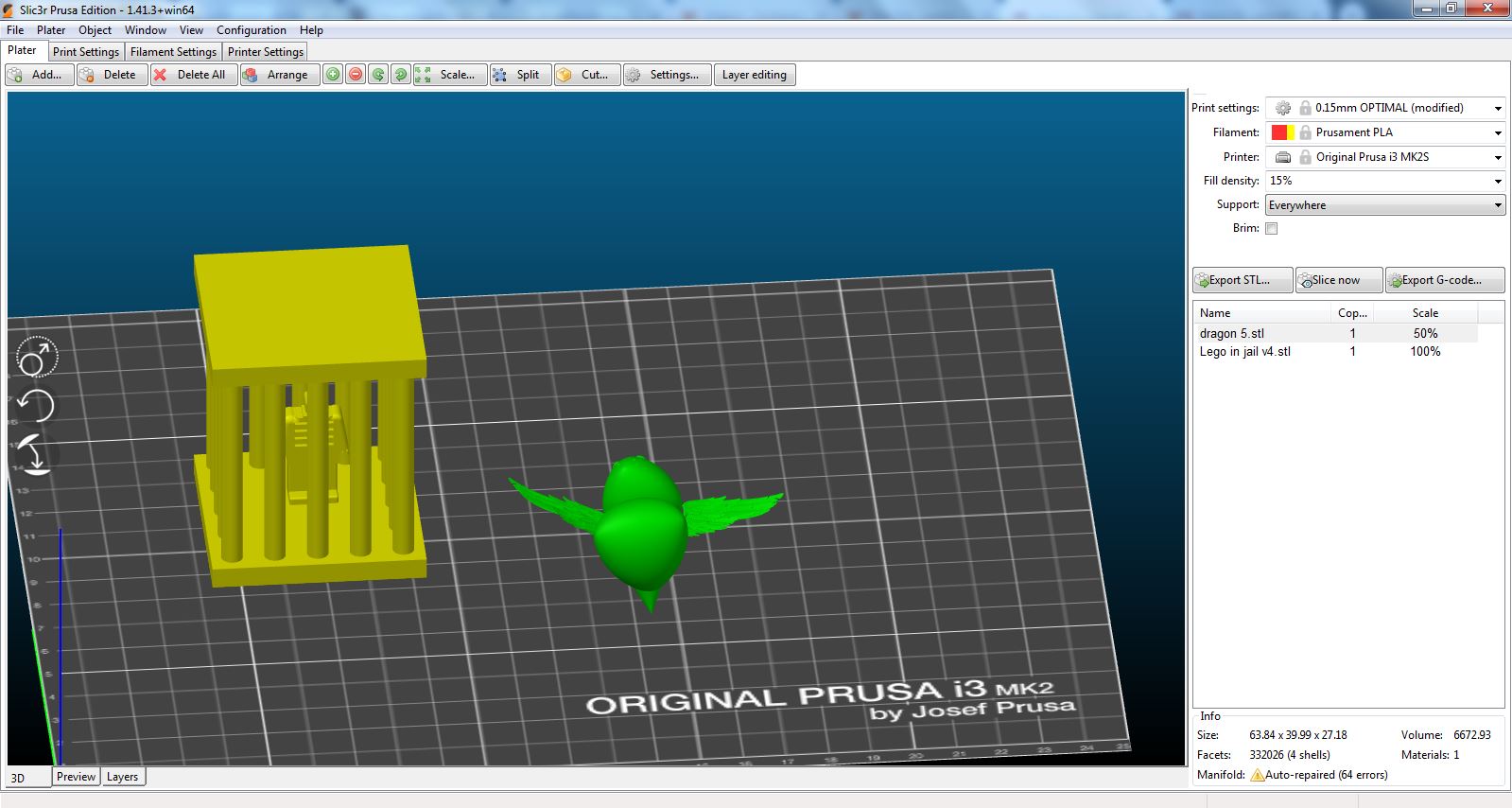Click the Manifold warning triangle icon
The image size is (1512, 808).
1258,775
